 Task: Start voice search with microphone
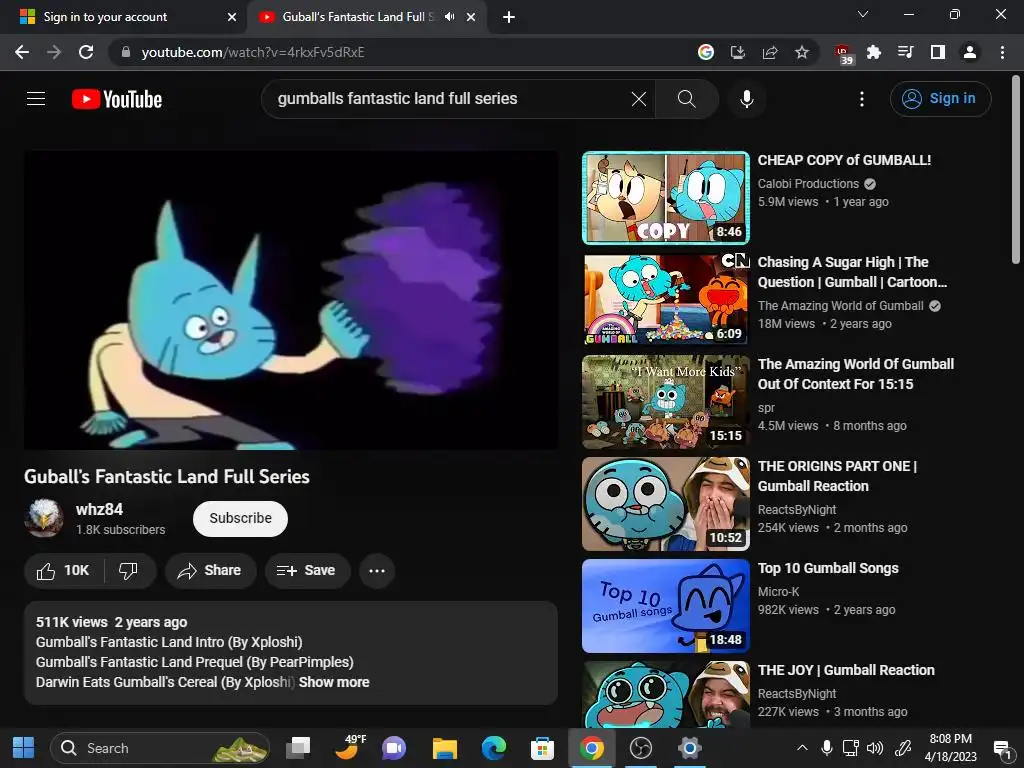pos(746,99)
